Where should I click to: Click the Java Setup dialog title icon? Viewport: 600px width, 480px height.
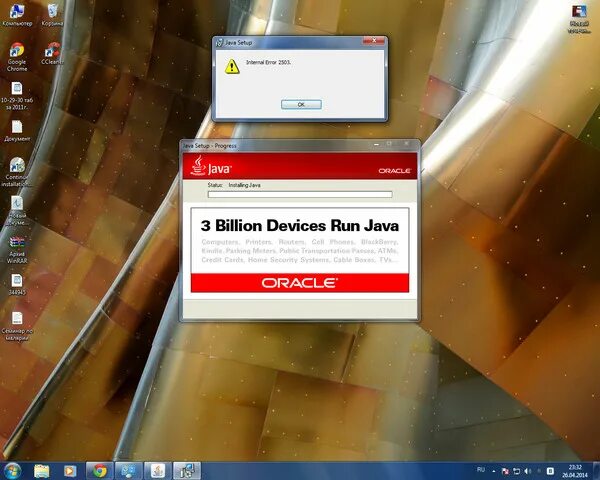tap(219, 42)
